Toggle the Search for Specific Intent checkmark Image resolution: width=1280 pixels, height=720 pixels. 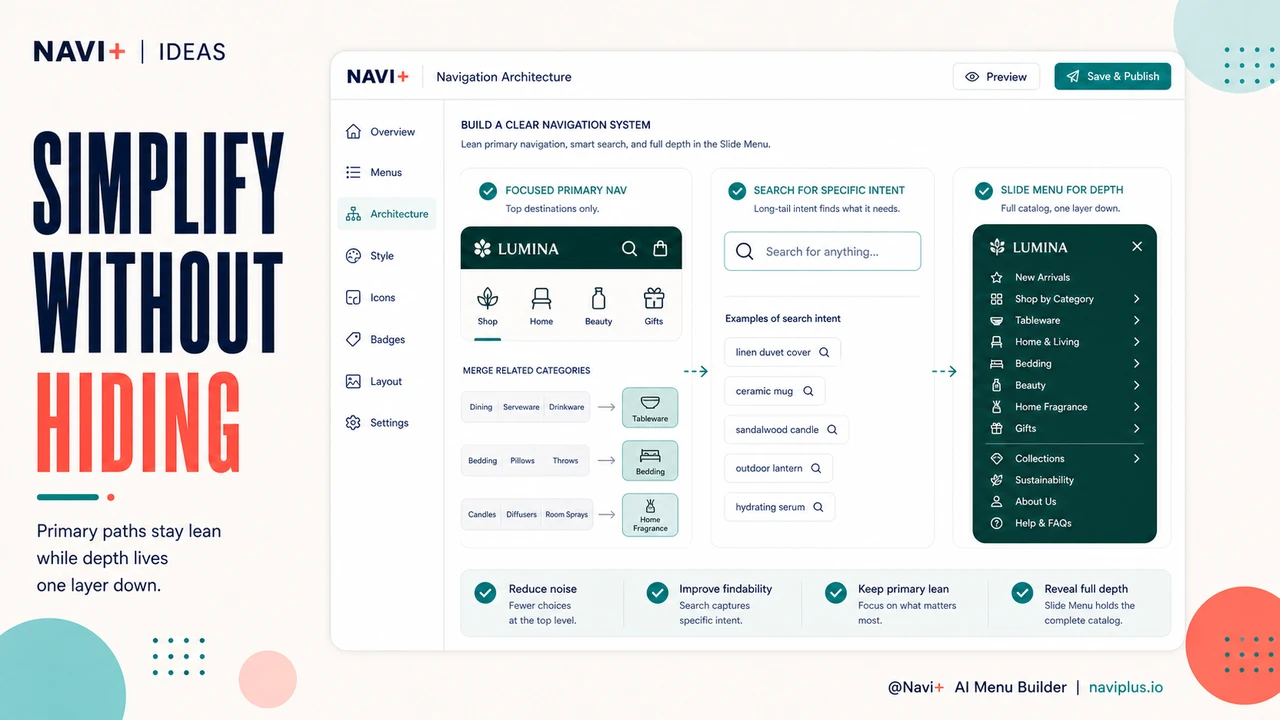tap(737, 191)
